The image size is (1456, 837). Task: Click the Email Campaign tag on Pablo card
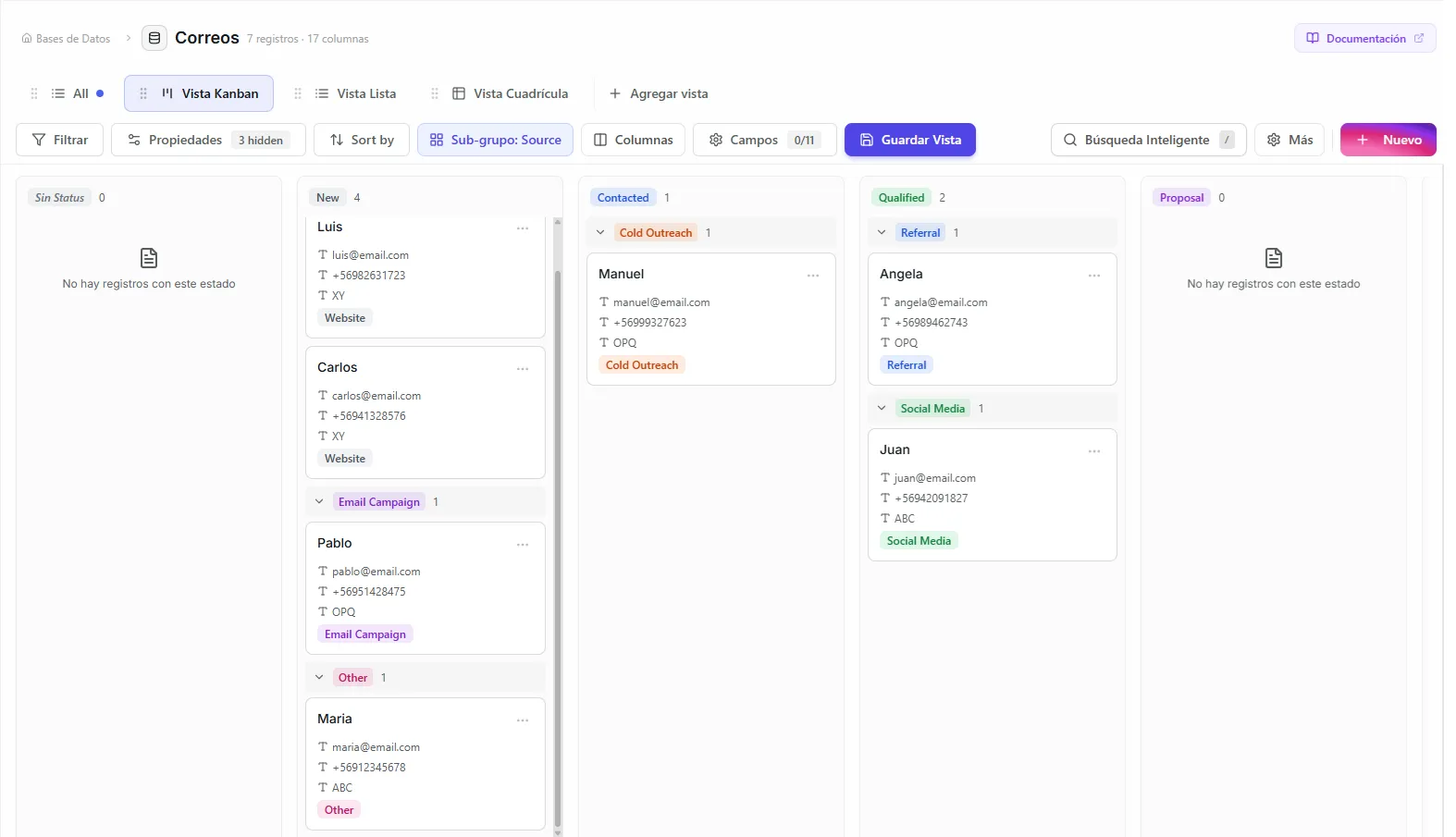(365, 634)
